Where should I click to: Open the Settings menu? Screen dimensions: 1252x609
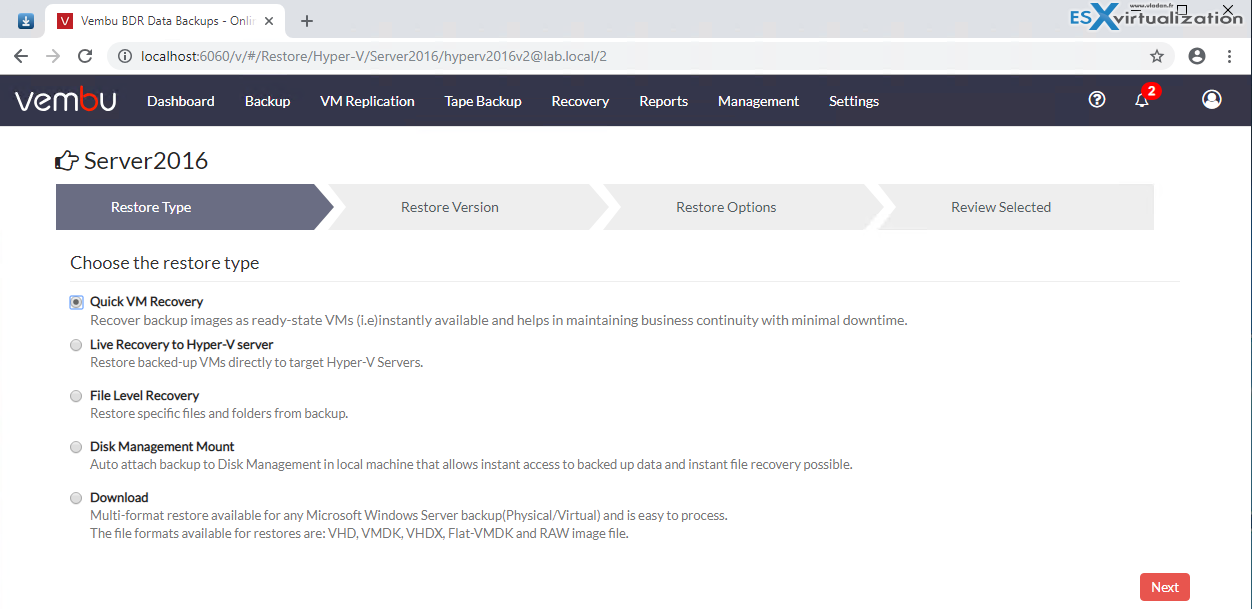coord(854,101)
